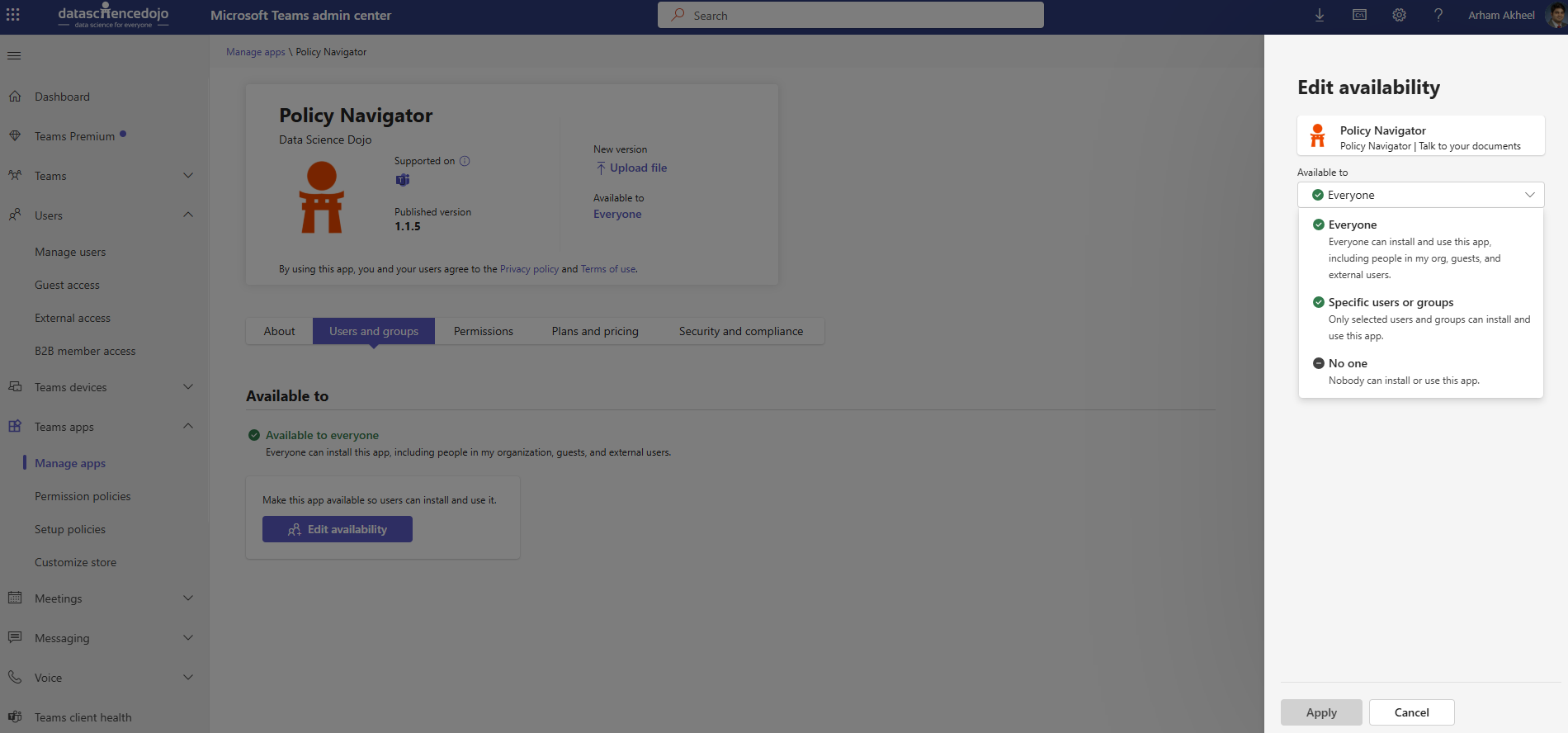Click the search magnifier icon
This screenshot has width=1568, height=733.
coord(678,15)
